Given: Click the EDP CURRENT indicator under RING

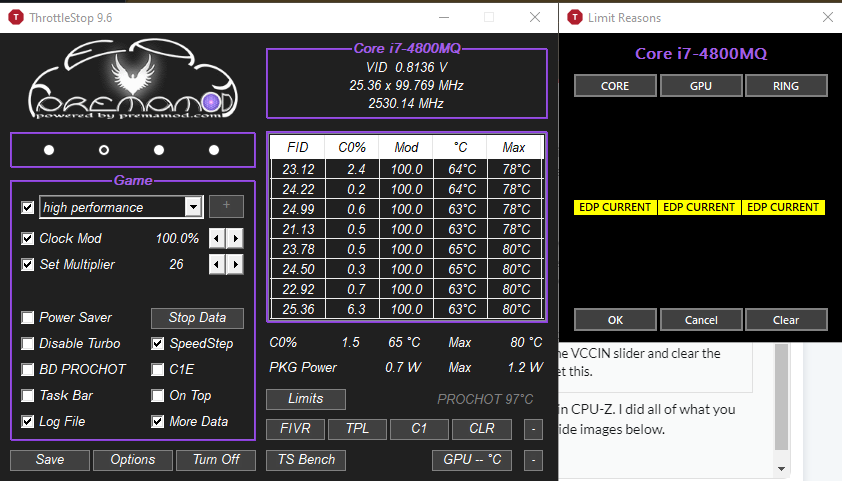Looking at the screenshot, I should pos(783,207).
